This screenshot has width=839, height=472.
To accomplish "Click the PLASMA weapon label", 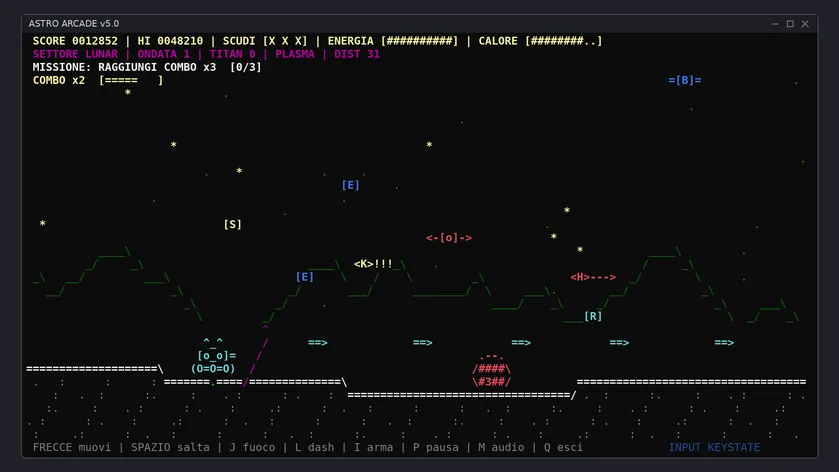I will [295, 54].
